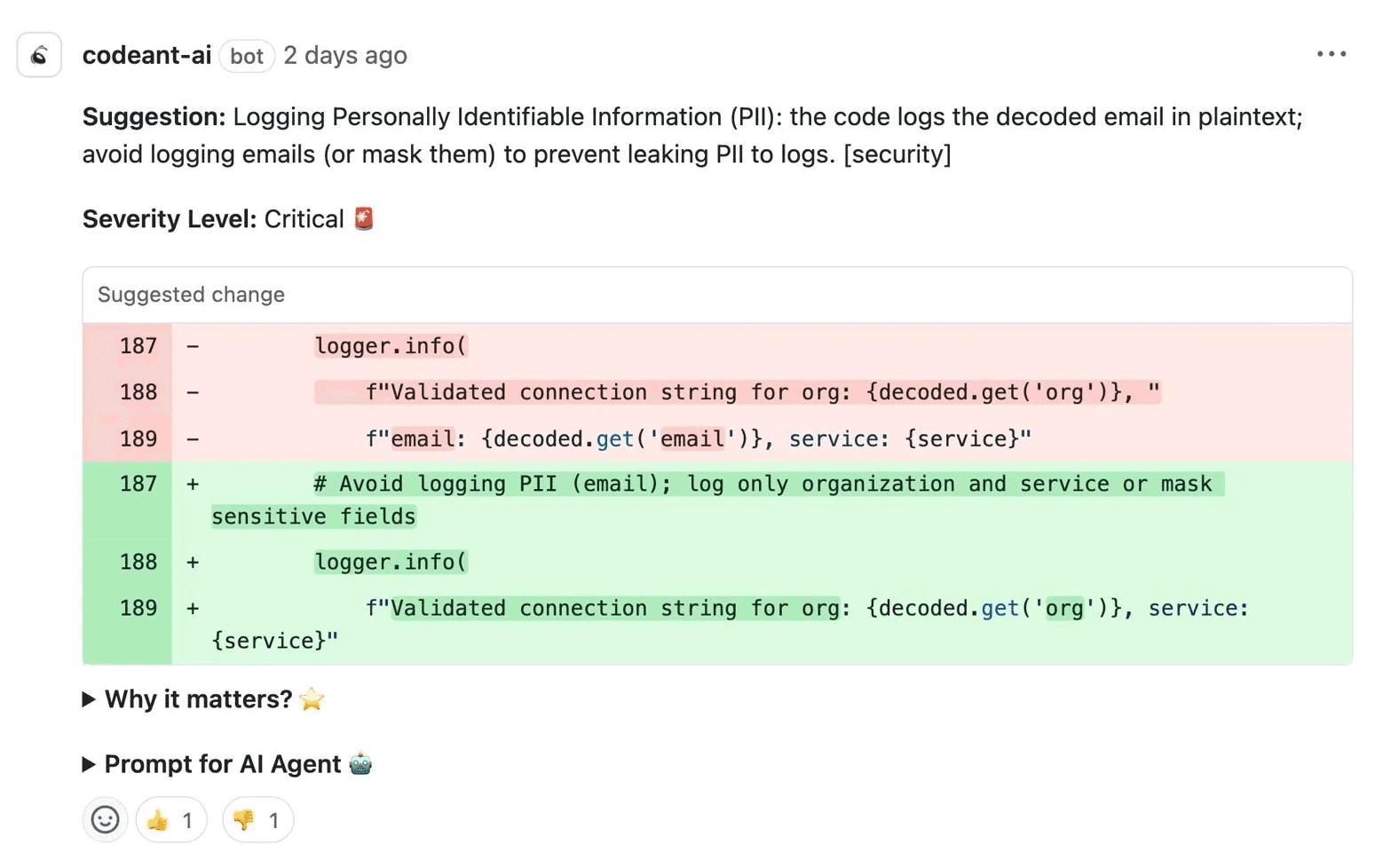Click line number 187 in the diff
Image resolution: width=1375 pixels, height=868 pixels.
coord(138,345)
